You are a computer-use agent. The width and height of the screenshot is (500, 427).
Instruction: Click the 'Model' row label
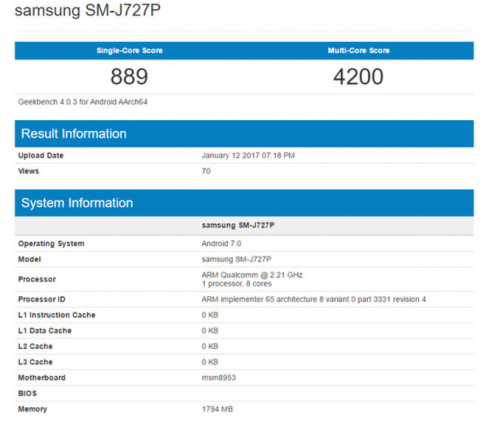tap(29, 259)
